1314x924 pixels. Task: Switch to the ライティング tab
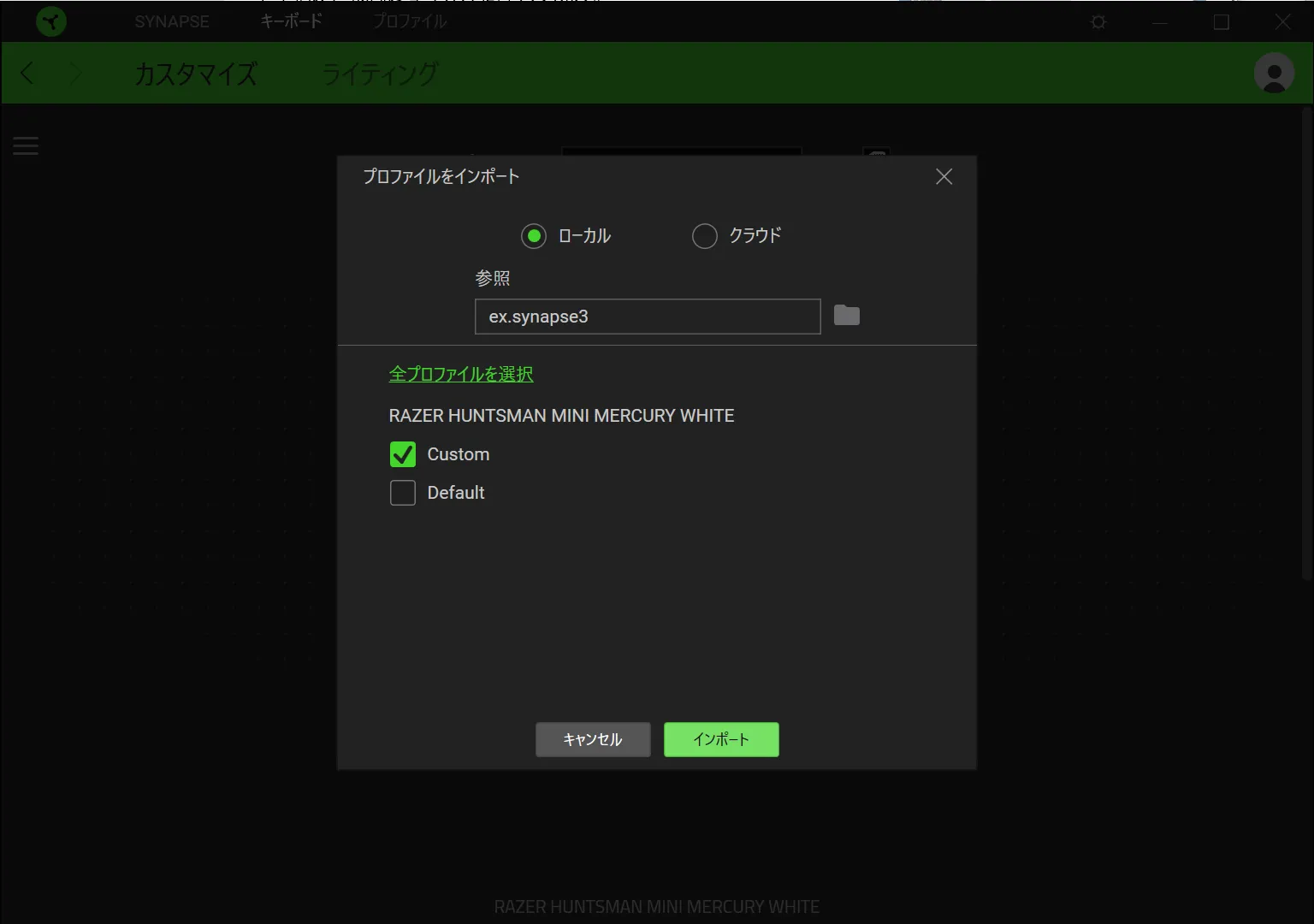click(380, 74)
